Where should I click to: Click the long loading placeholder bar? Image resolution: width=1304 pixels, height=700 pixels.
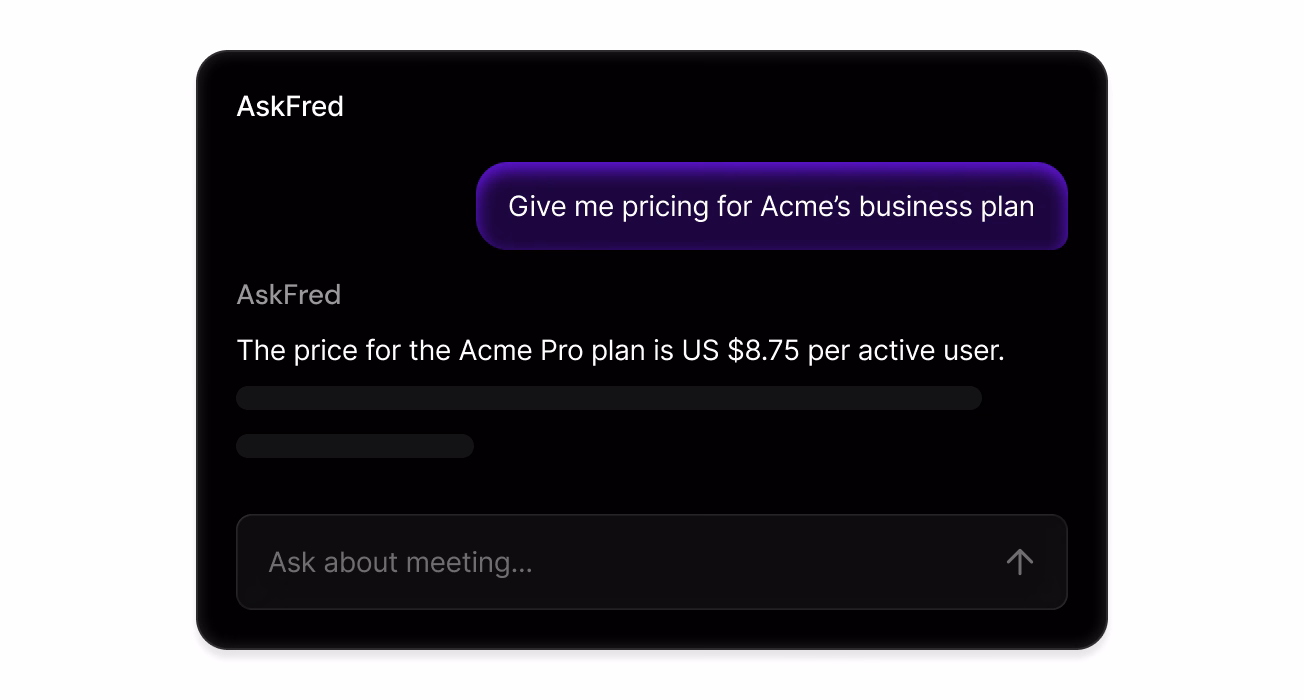[x=608, y=398]
